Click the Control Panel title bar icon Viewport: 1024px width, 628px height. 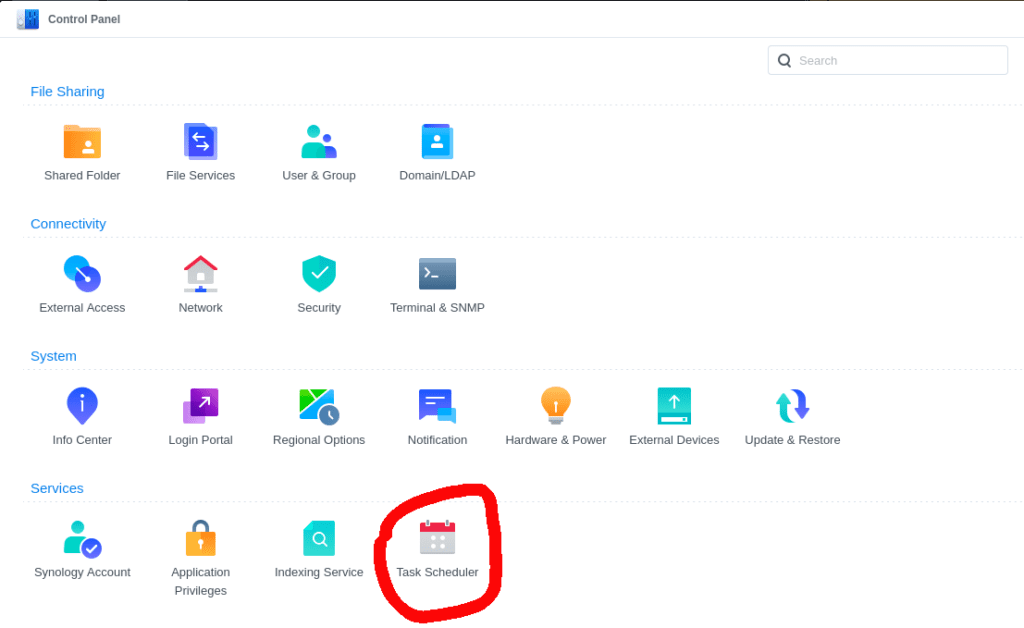click(27, 19)
